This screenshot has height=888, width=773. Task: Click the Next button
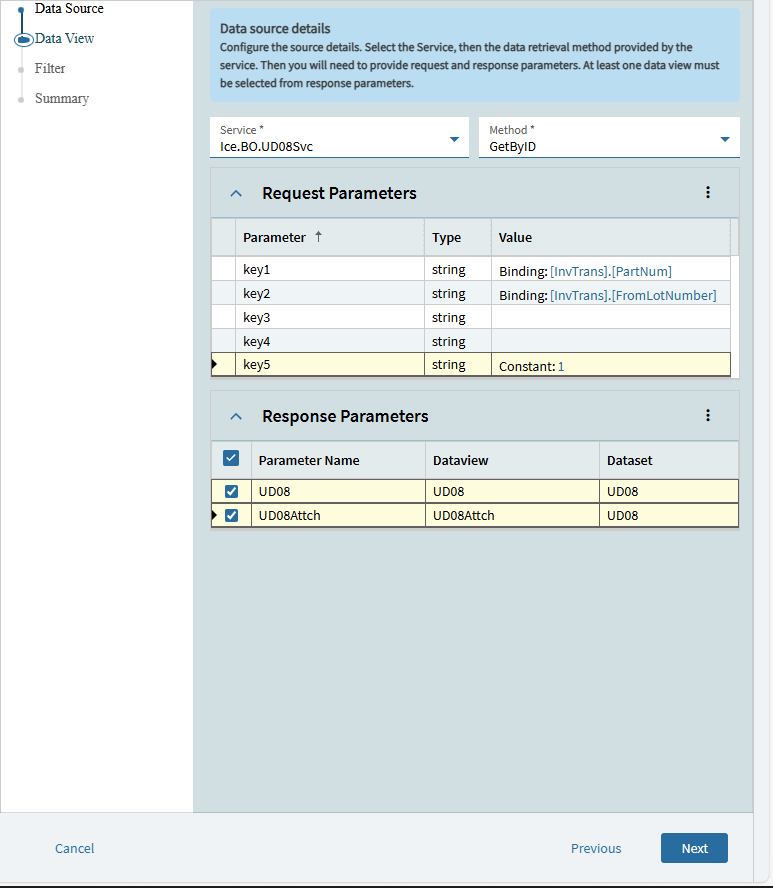[x=694, y=848]
